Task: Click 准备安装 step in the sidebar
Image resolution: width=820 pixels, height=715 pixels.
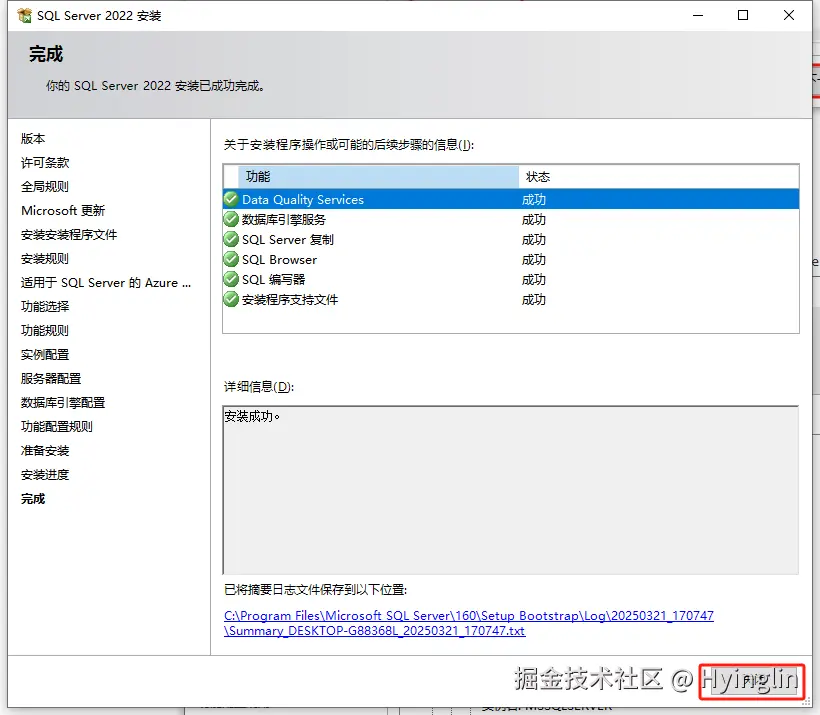Action: click(45, 451)
